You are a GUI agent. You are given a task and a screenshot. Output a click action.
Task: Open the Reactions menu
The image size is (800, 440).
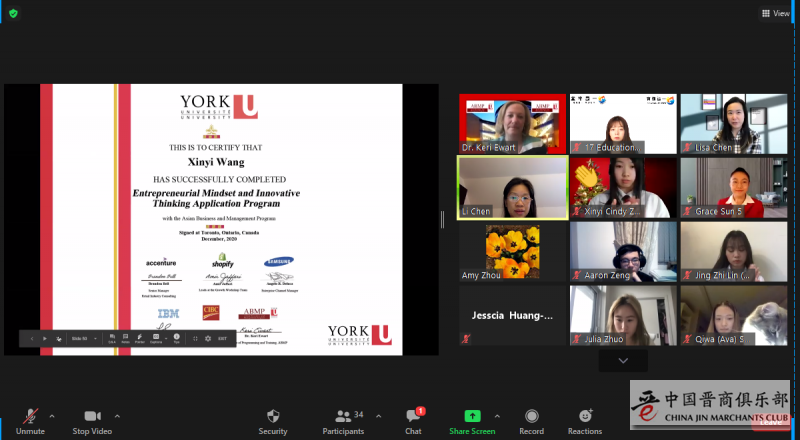click(585, 419)
